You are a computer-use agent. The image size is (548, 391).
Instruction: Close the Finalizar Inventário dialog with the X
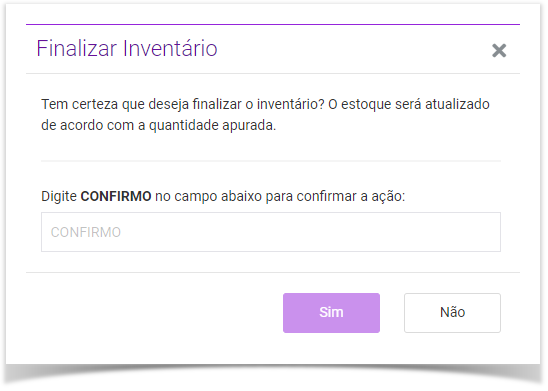tap(499, 50)
